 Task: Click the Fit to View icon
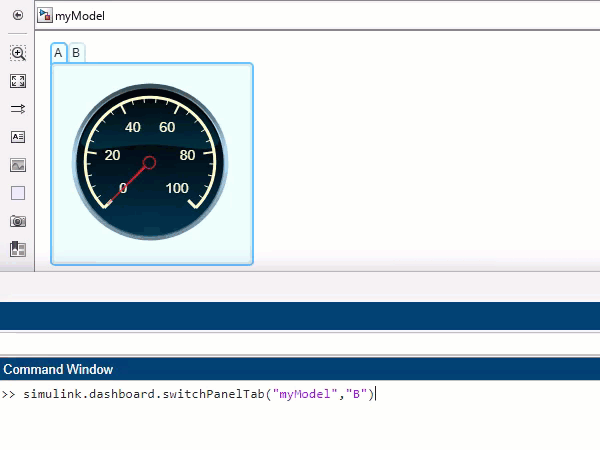click(18, 81)
